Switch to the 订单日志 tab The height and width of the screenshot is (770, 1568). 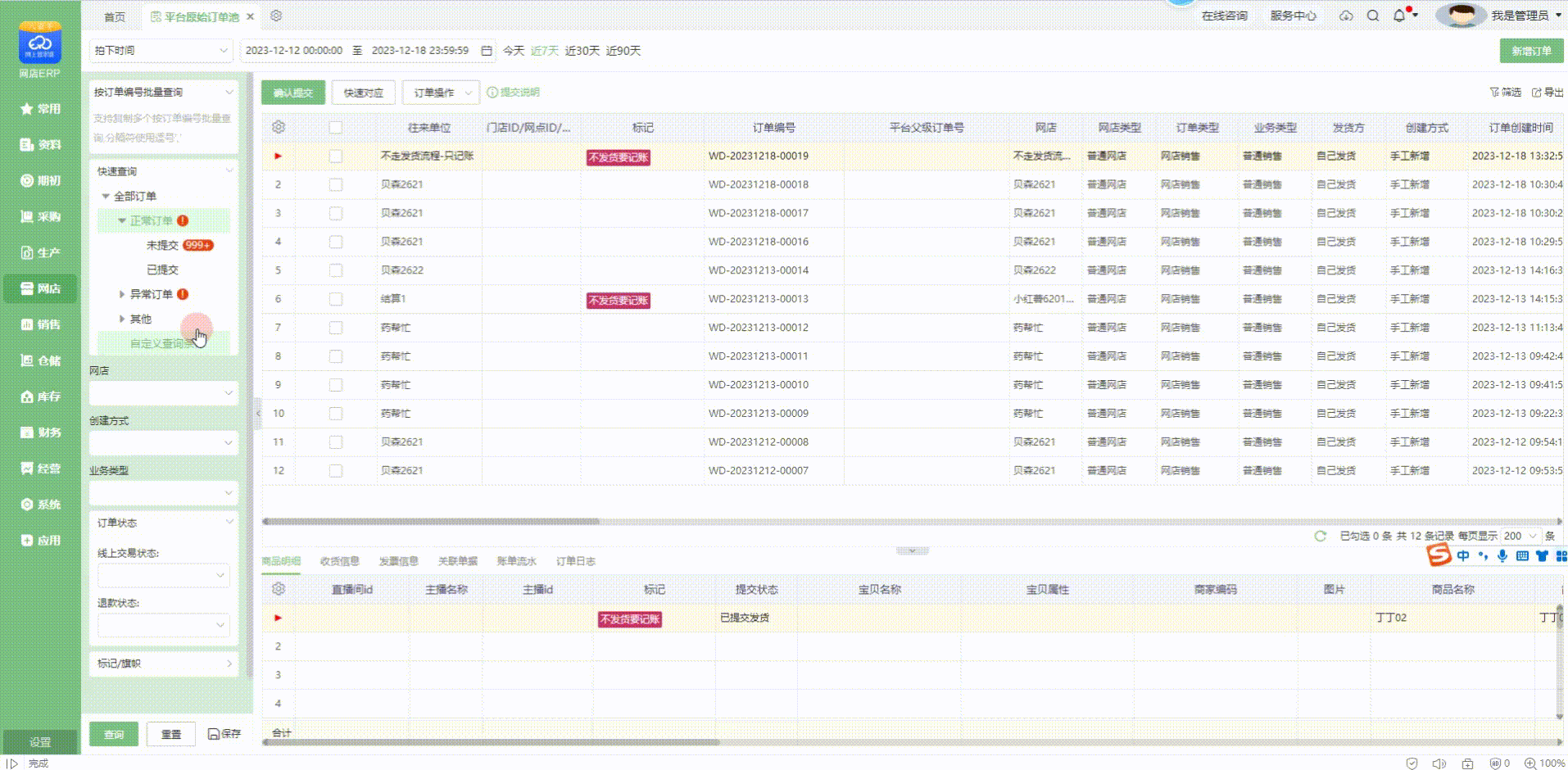click(575, 561)
